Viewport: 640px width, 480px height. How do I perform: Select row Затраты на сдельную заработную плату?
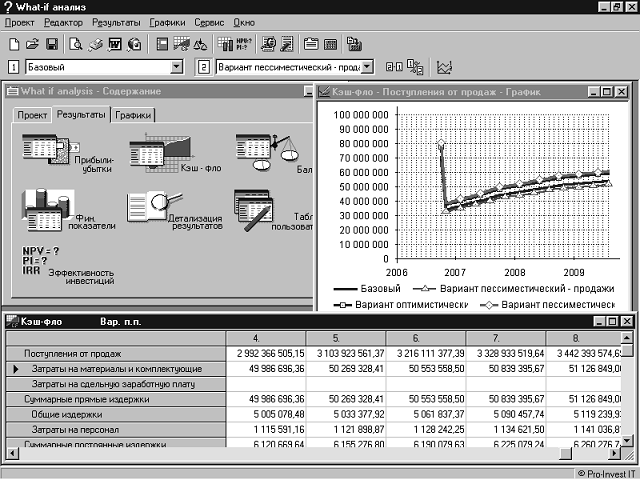pos(116,384)
